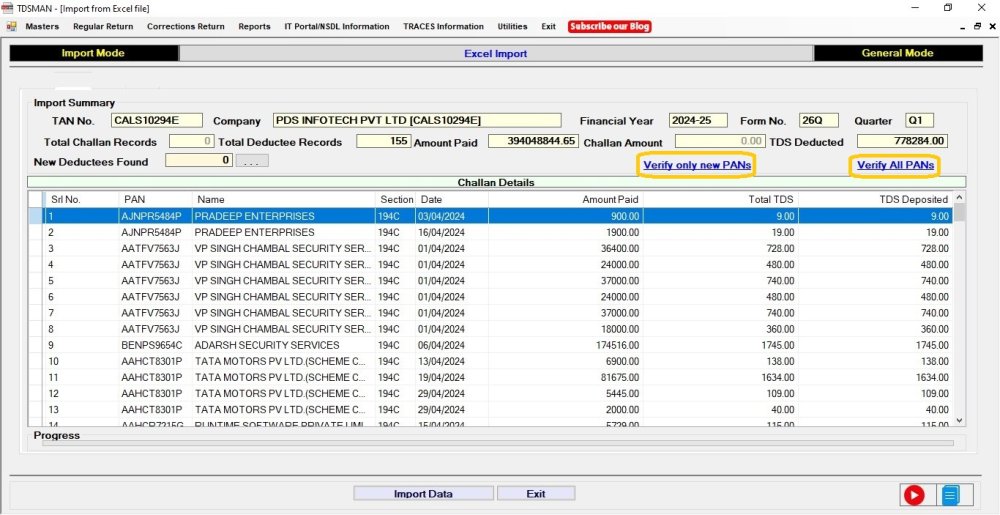The height and width of the screenshot is (515, 1000).
Task: Click Verify only new PANs link
Action: click(x=697, y=164)
